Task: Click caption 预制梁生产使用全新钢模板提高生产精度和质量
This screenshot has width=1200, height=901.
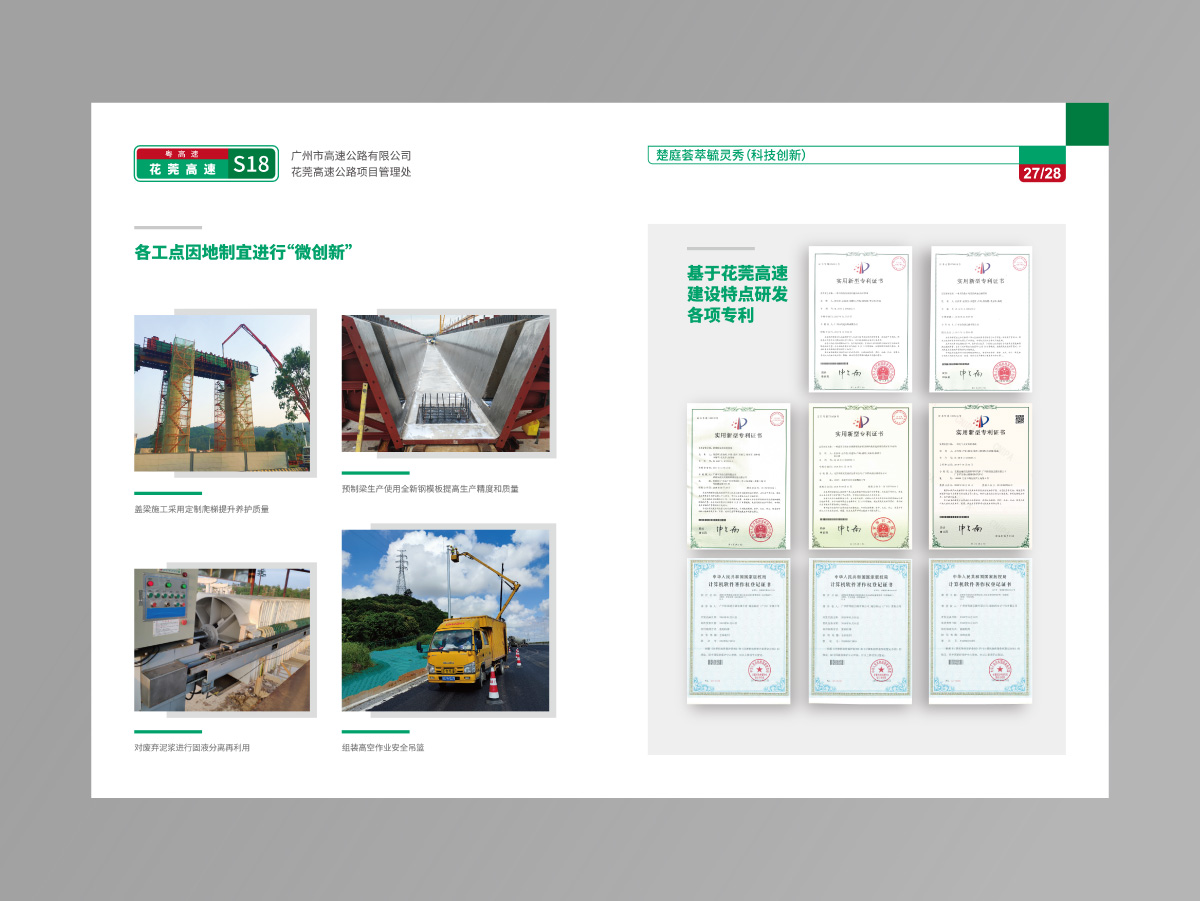Action: point(430,489)
